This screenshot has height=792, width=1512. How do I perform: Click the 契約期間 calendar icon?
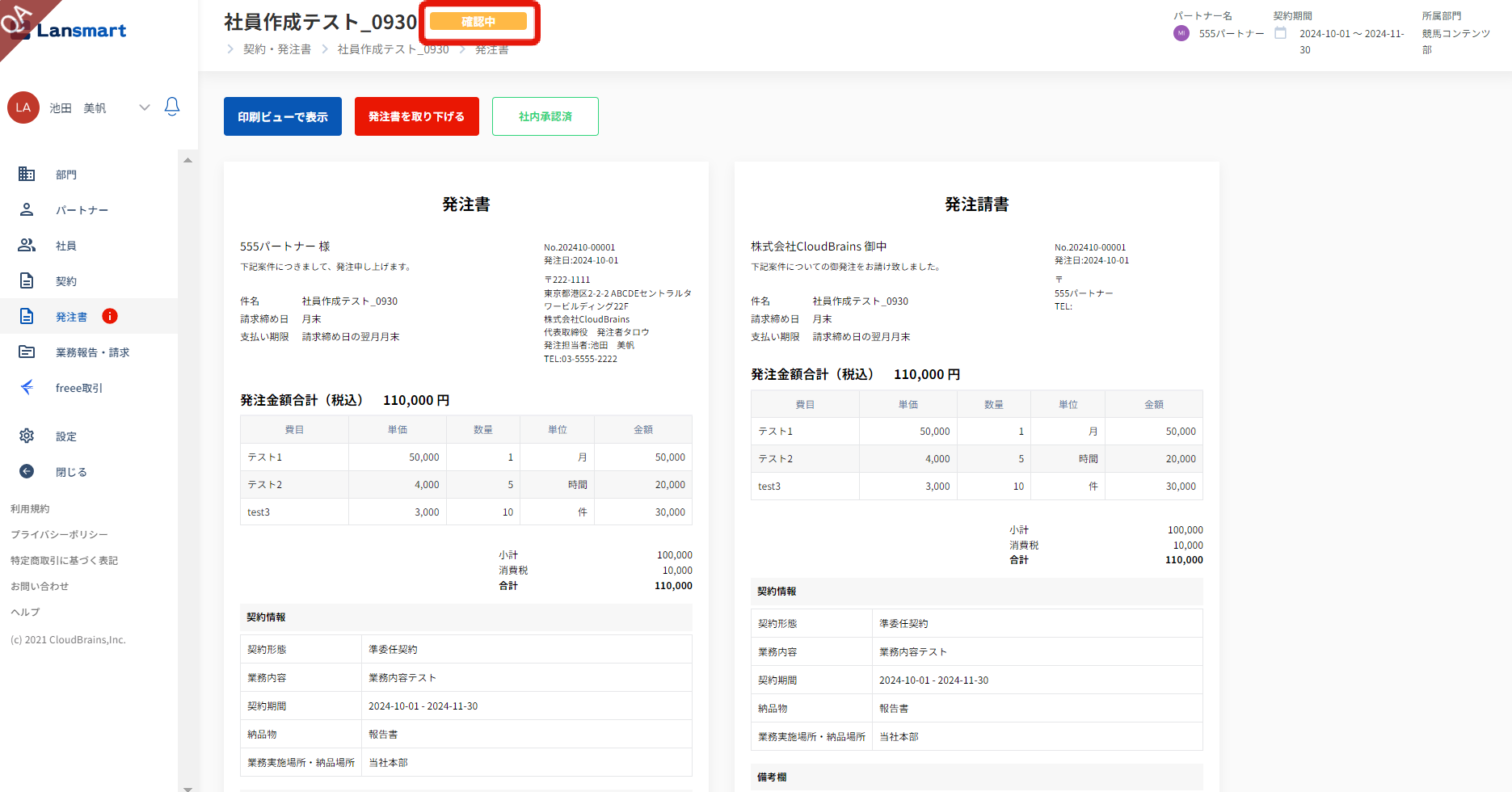point(1281,33)
